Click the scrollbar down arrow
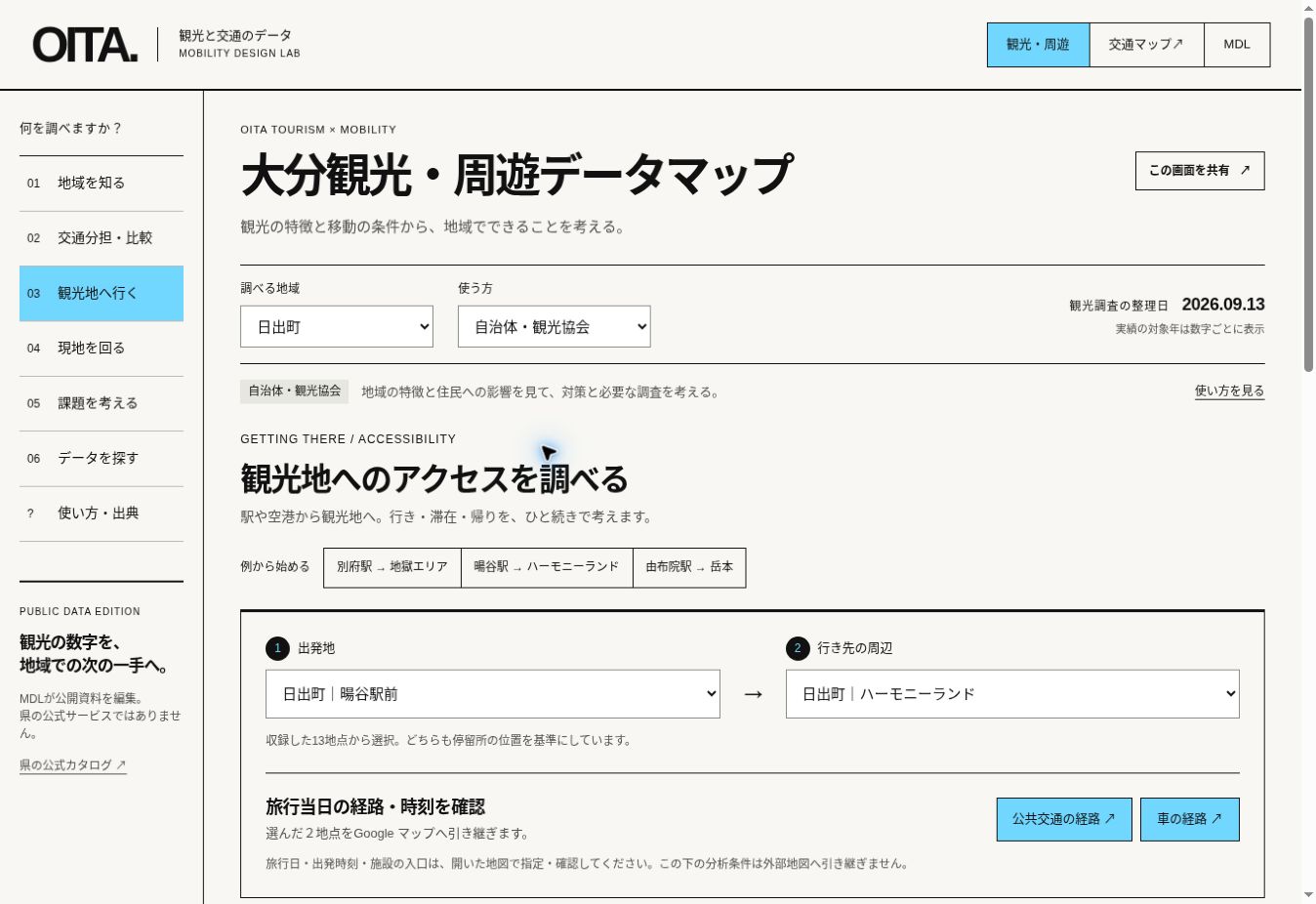 coord(1308,895)
